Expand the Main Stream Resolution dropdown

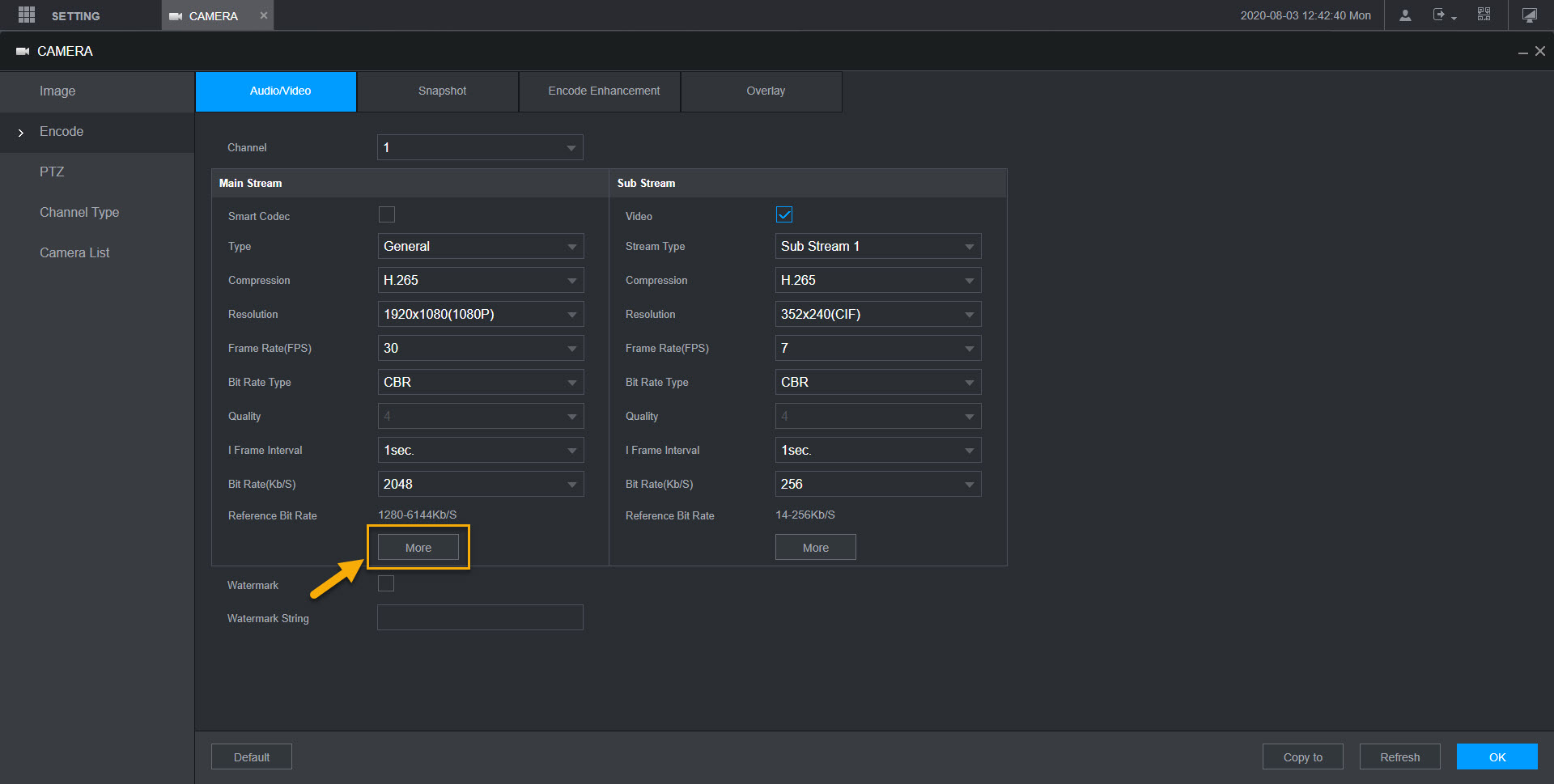click(x=480, y=315)
